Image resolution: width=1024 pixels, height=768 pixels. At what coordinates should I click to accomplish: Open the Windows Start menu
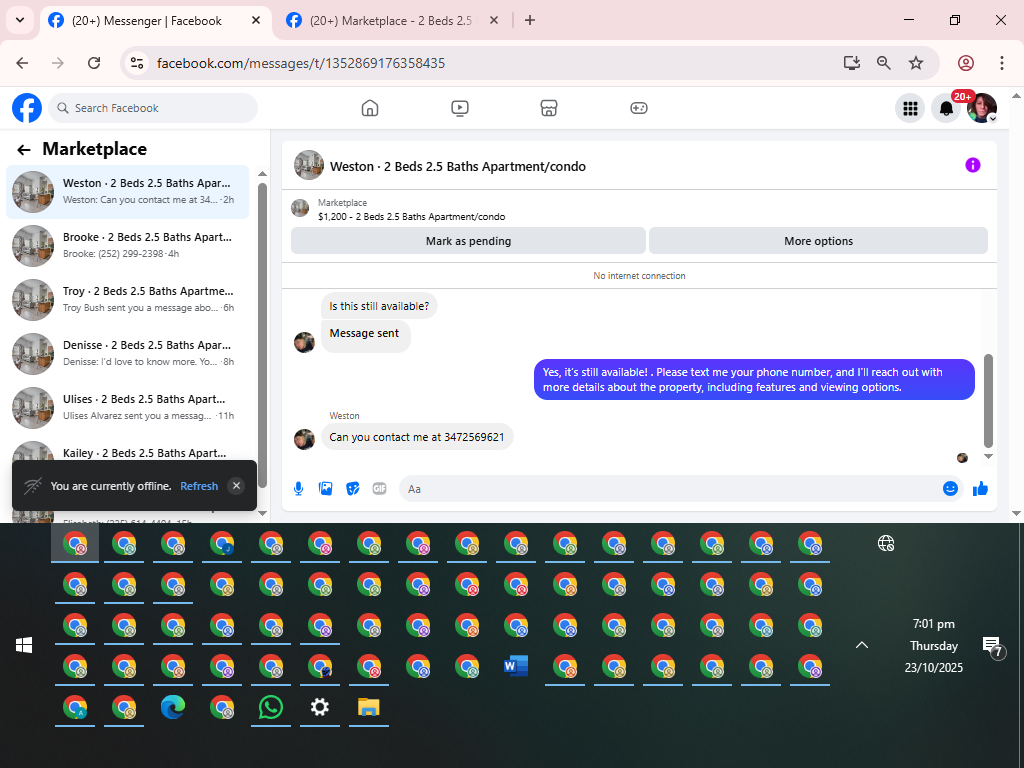pyautogui.click(x=24, y=645)
